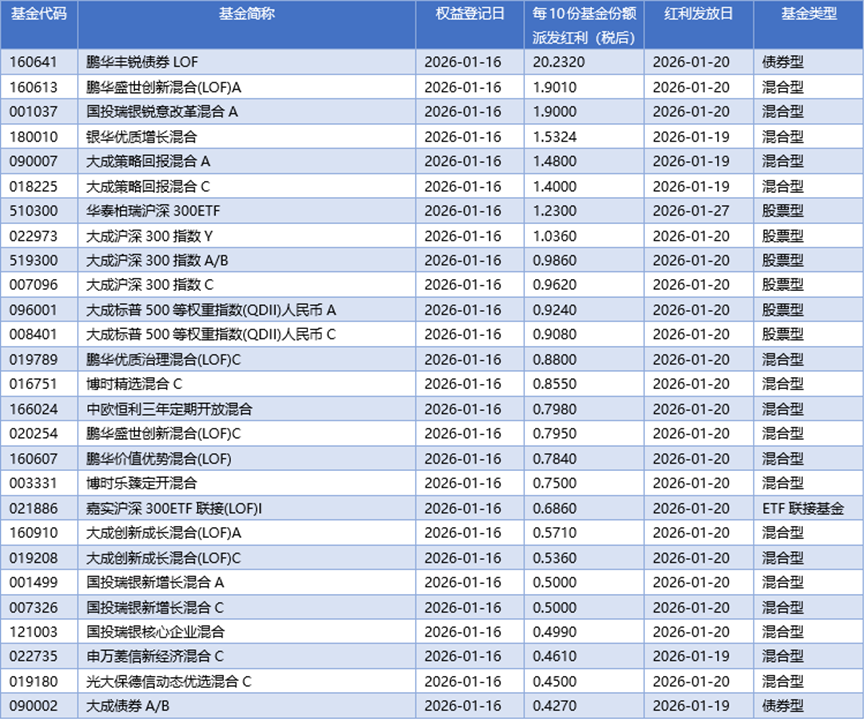Select fund code 160641
The width and height of the screenshot is (865, 720).
(40, 63)
